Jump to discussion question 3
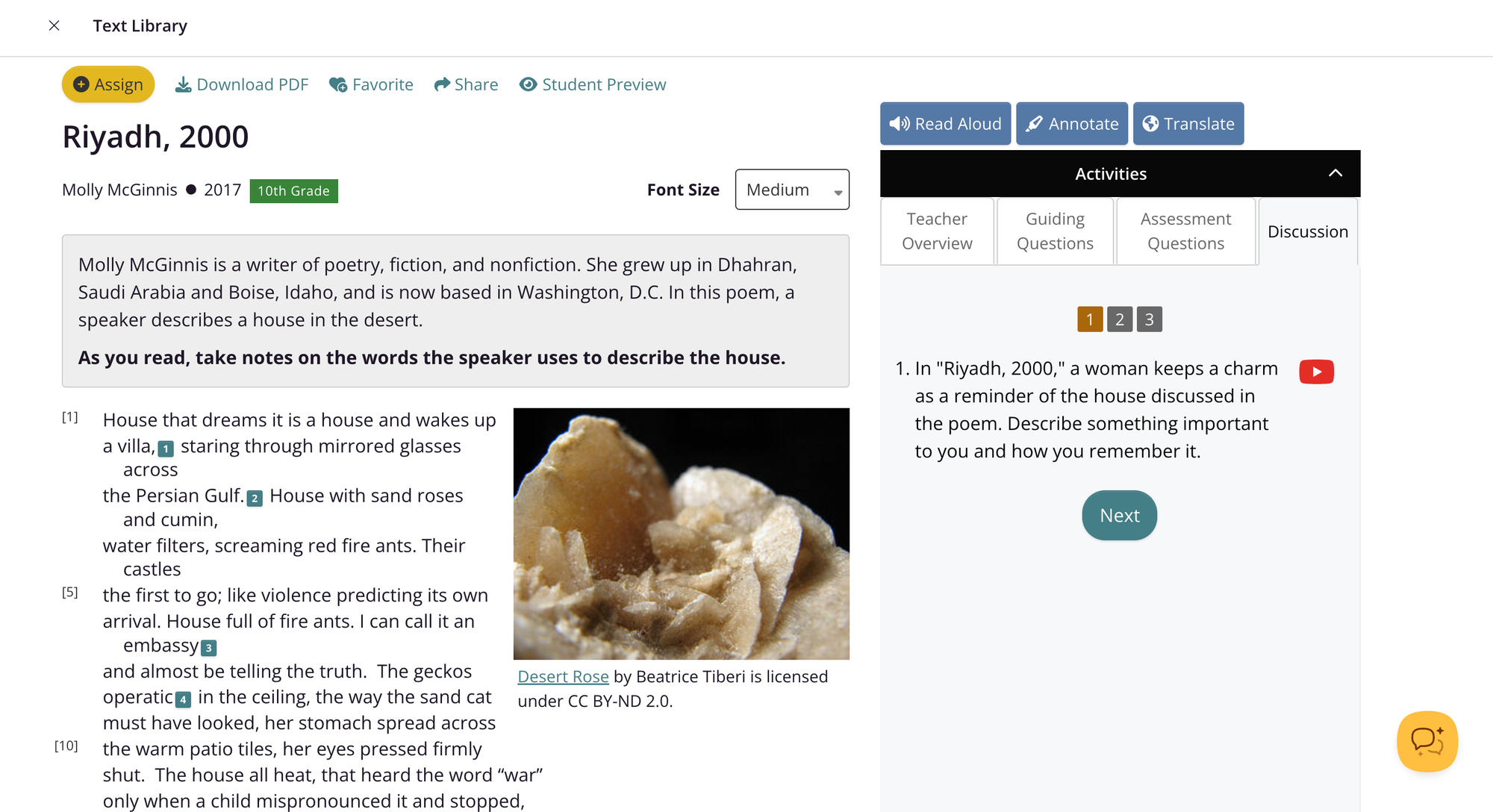Viewport: 1493px width, 812px height. tap(1150, 319)
